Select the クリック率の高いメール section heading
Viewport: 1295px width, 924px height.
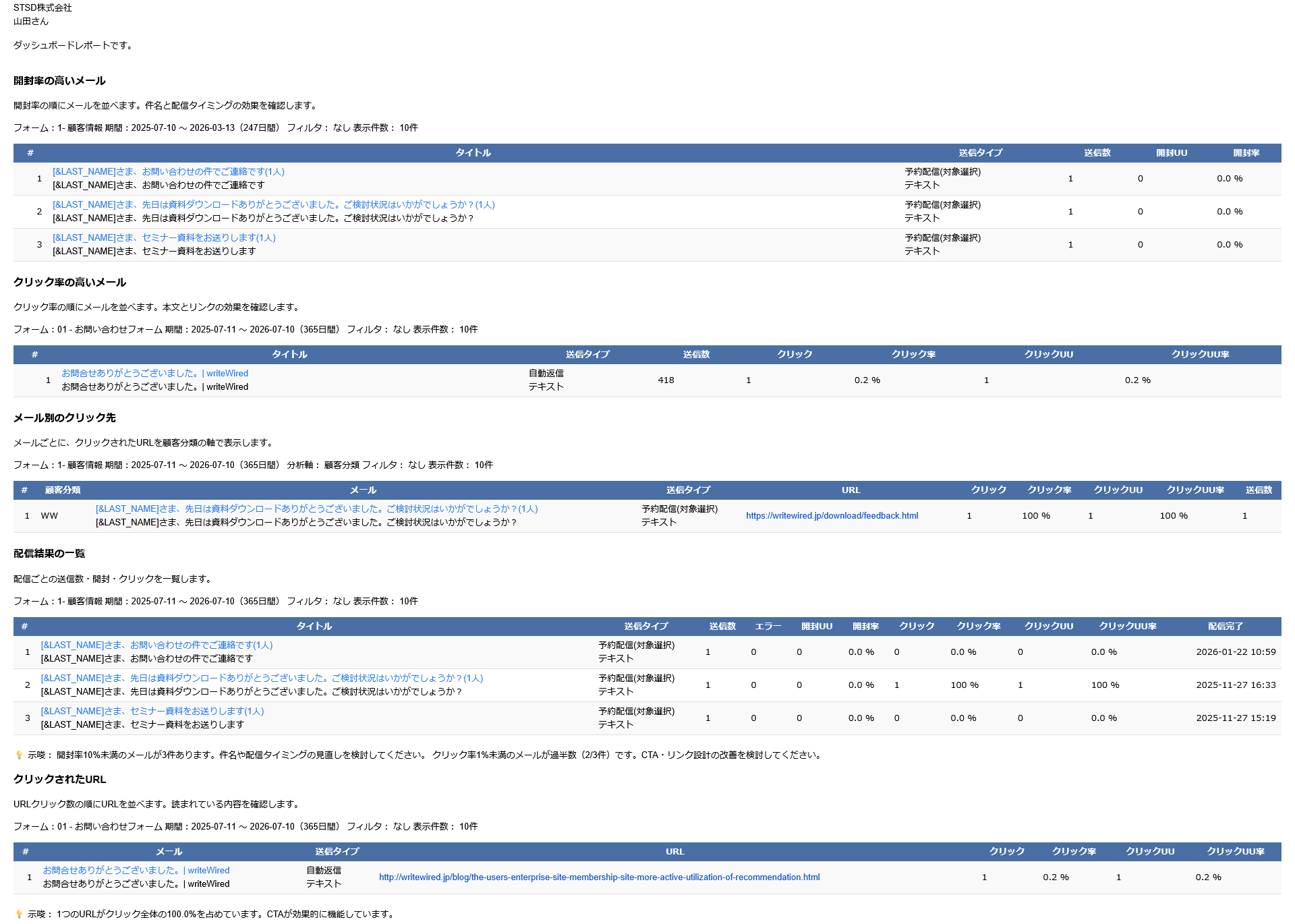(69, 283)
